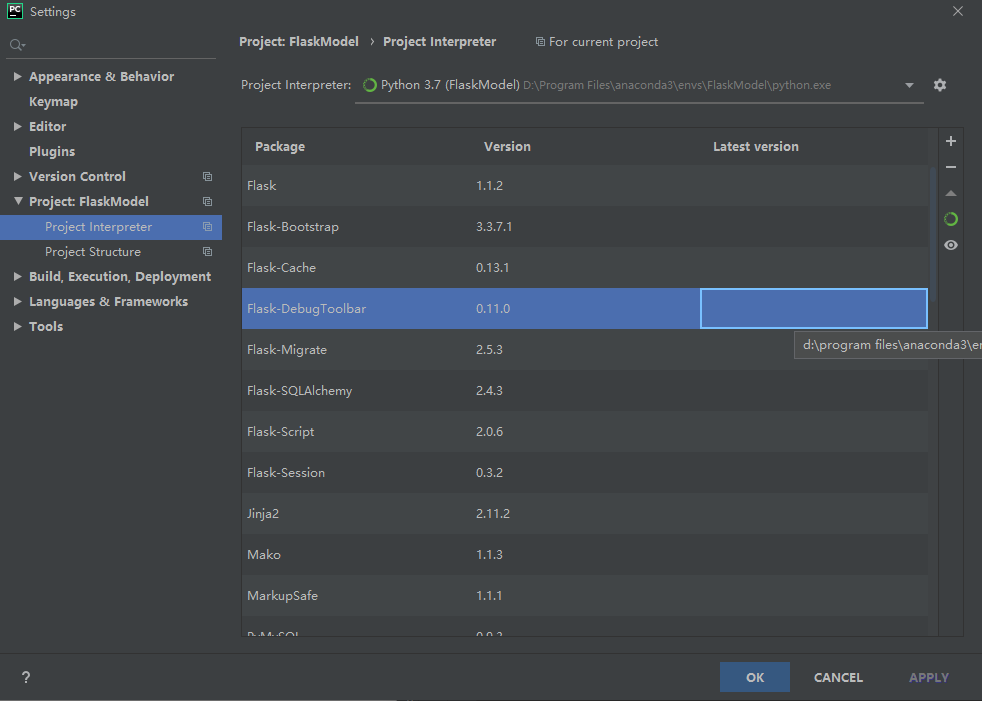Open the Project Interpreter dropdown arrow
982x701 pixels.
tap(909, 85)
